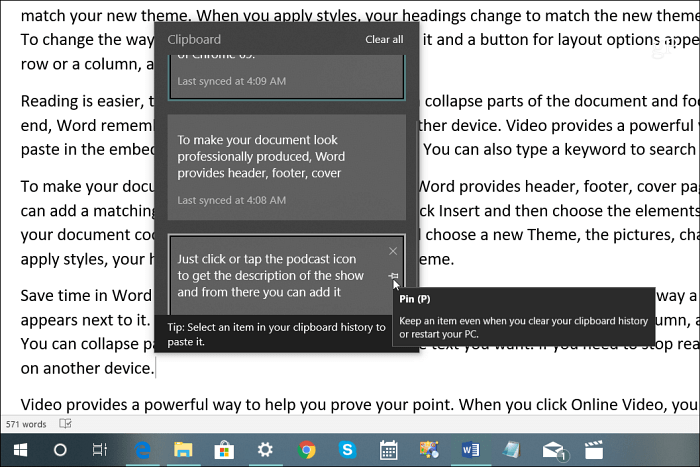Paste the 'Just click or tap the podcast' clip
Screen dimensions: 700x467
pos(287,275)
